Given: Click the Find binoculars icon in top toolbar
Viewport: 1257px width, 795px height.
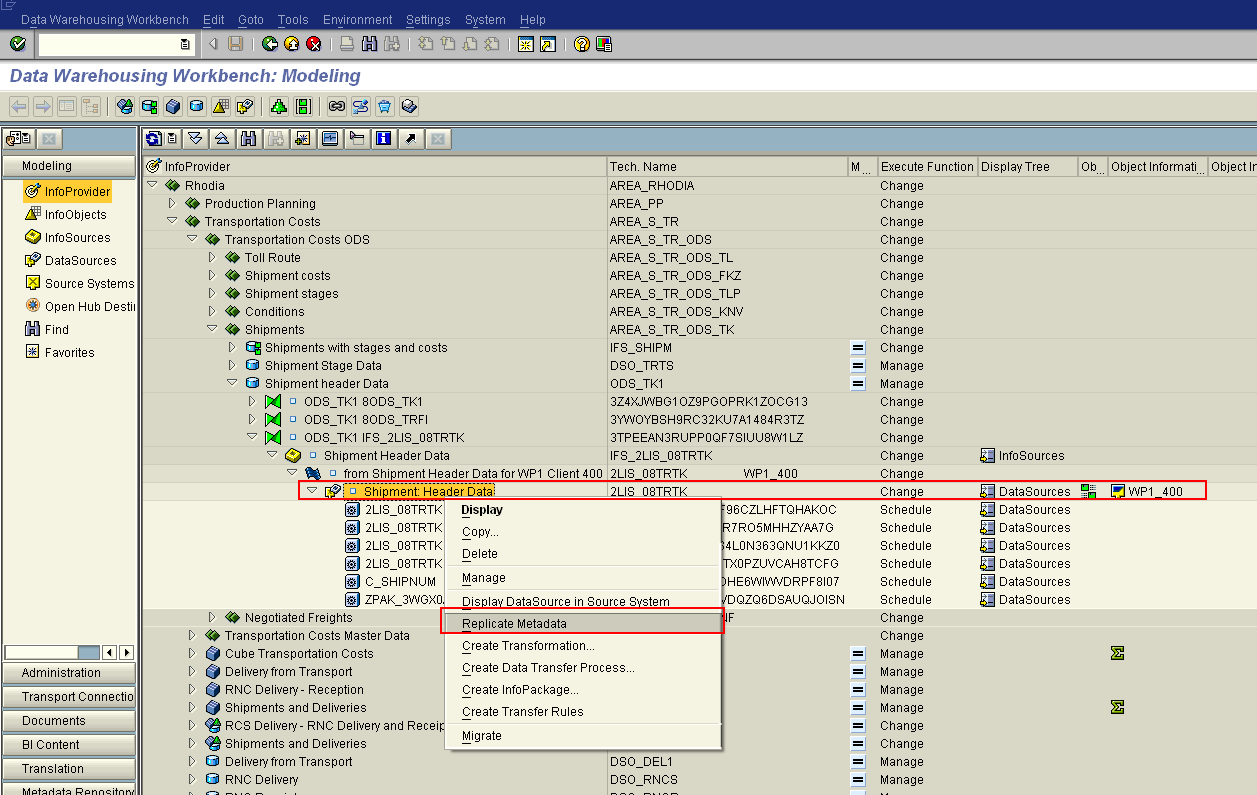Looking at the screenshot, I should coord(369,44).
